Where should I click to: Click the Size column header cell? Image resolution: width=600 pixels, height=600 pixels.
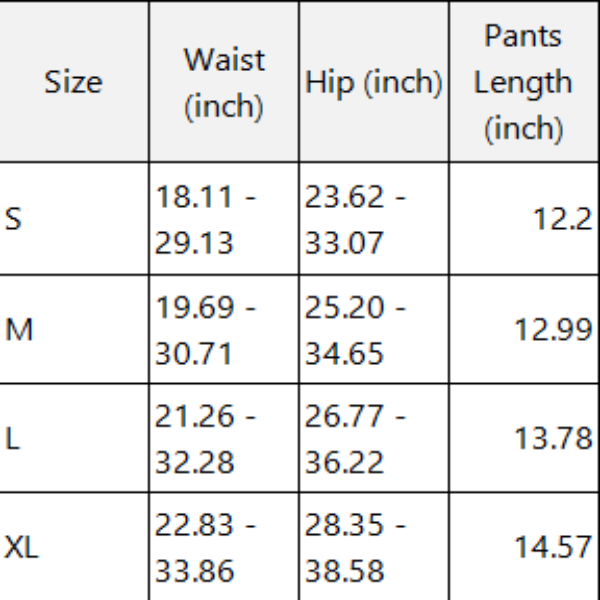click(x=73, y=82)
